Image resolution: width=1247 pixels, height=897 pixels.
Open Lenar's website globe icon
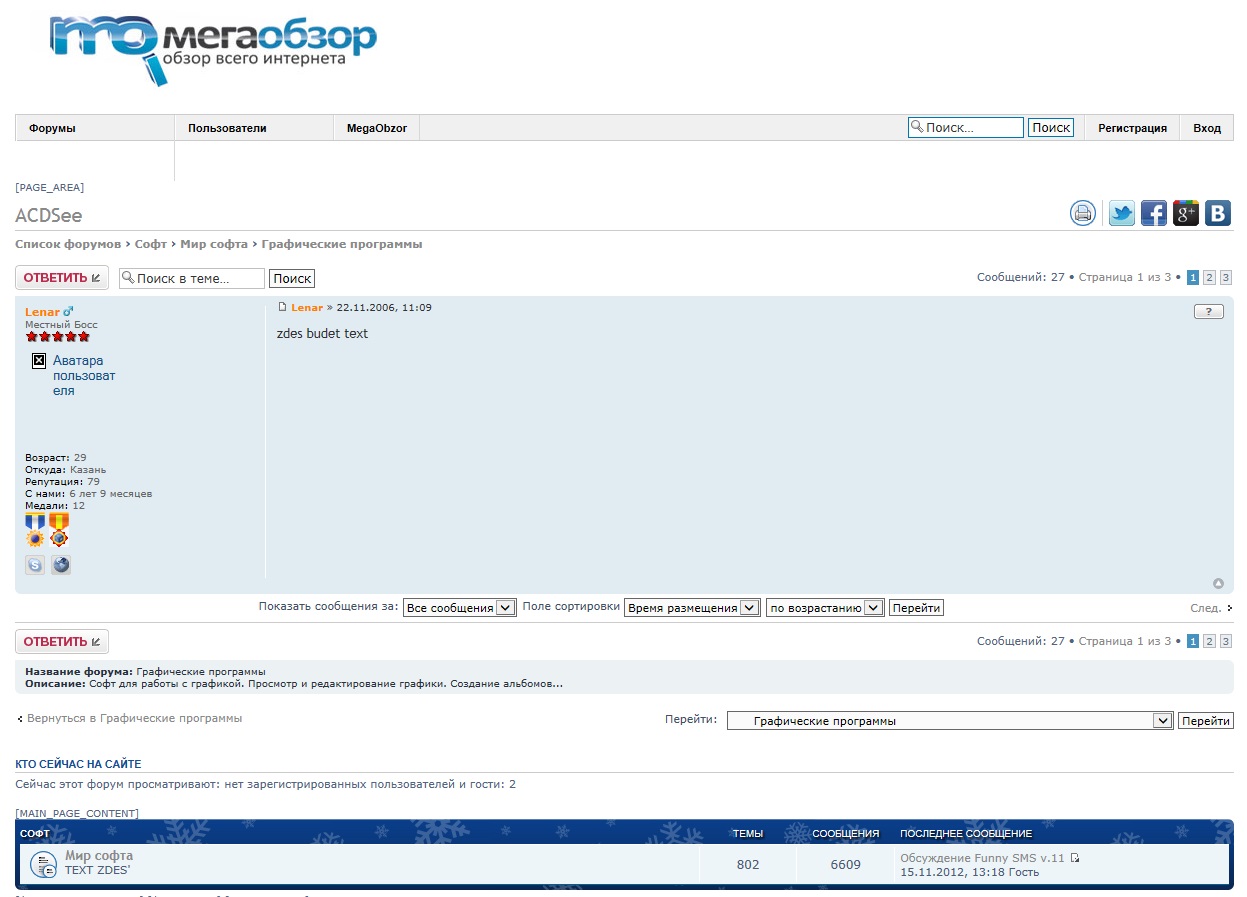[61, 565]
